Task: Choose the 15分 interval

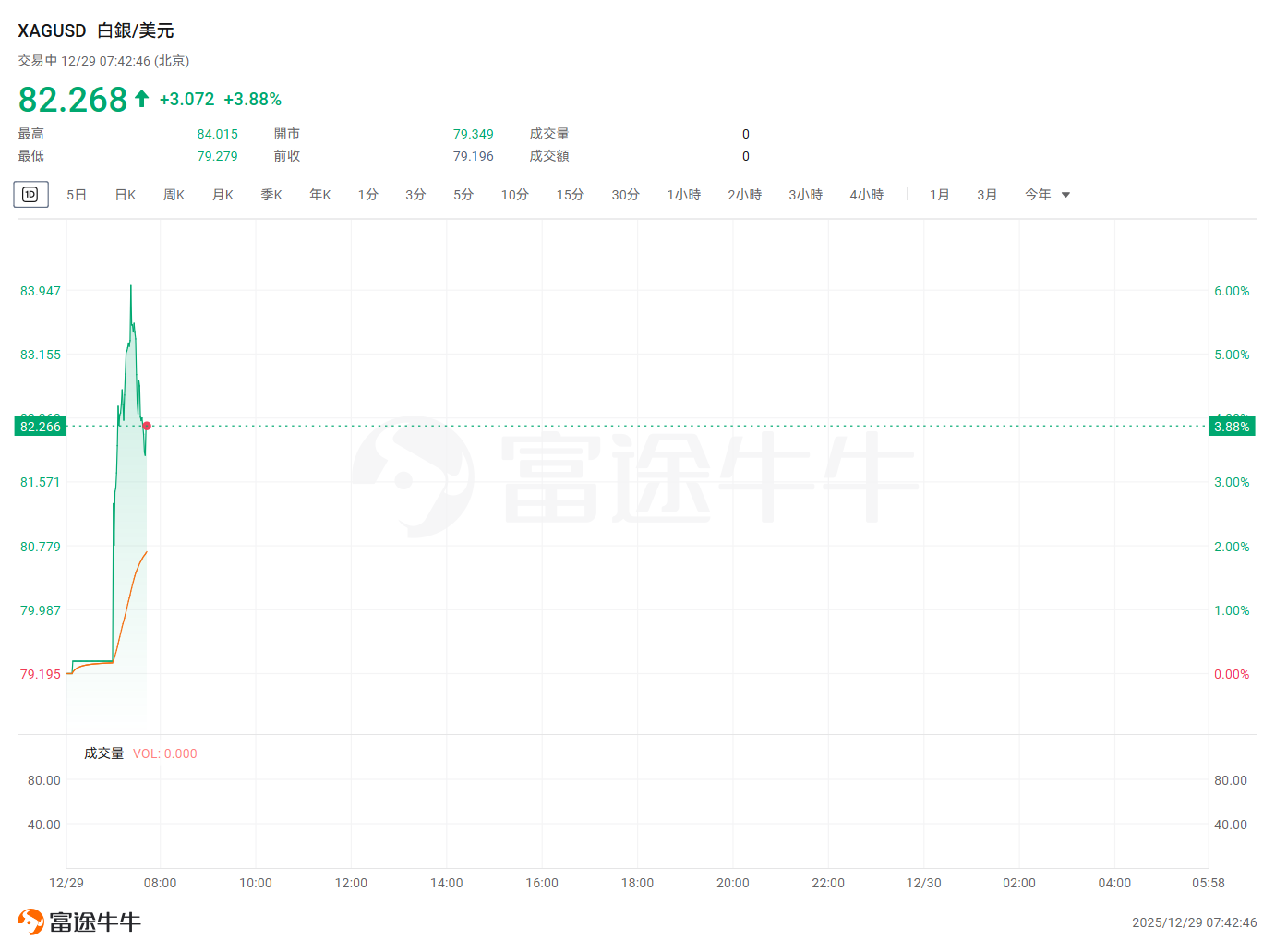Action: pyautogui.click(x=570, y=195)
